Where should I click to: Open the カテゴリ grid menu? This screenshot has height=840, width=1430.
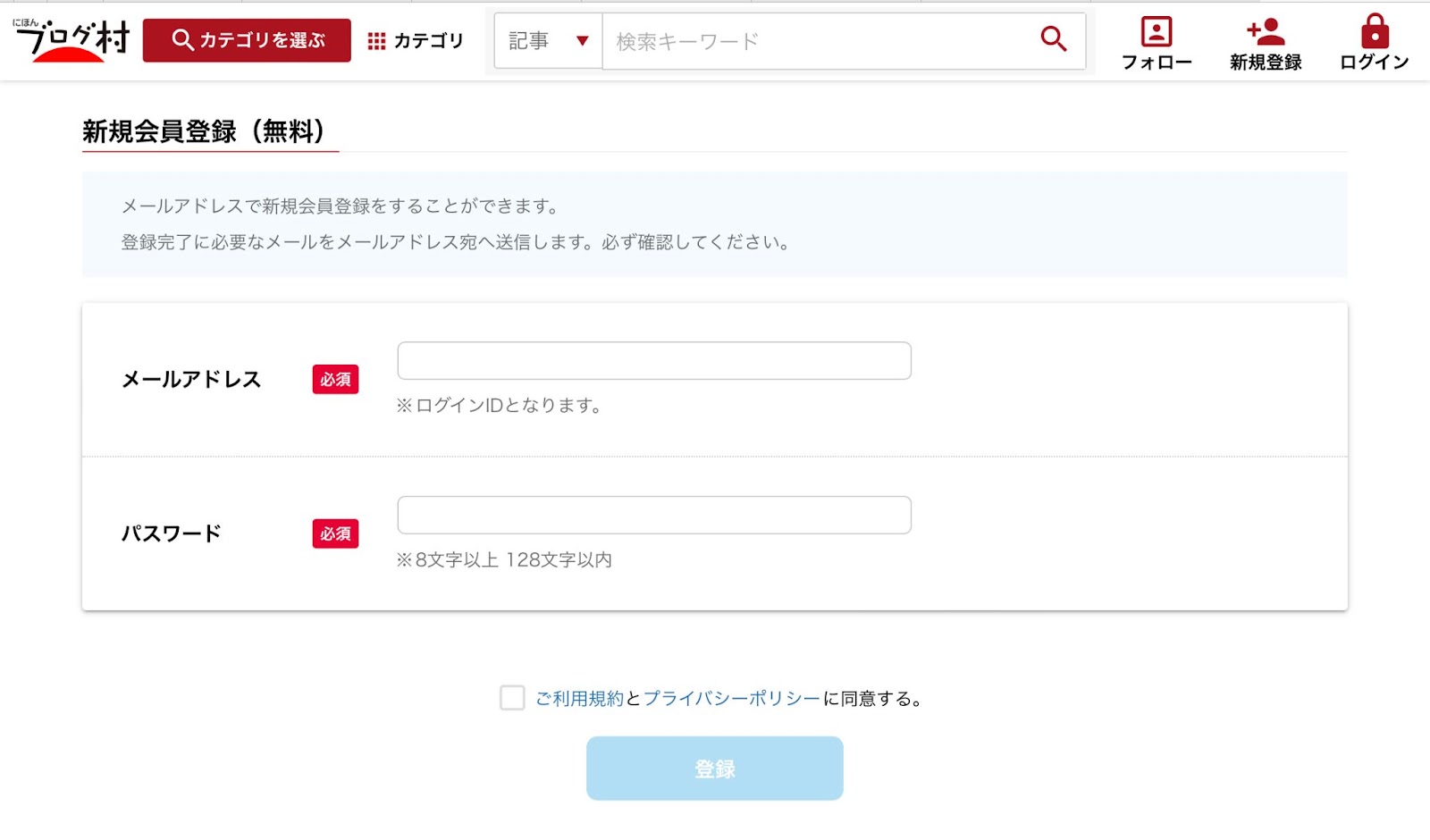[416, 40]
